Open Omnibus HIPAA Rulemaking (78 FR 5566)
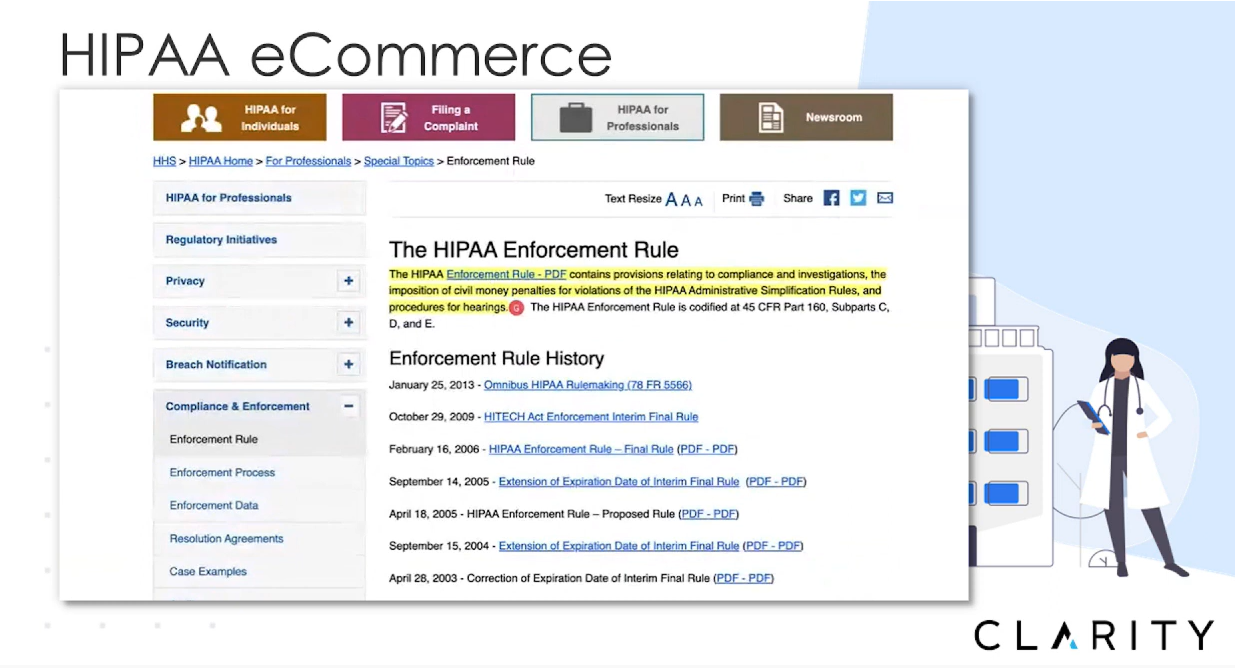Viewport: 1235px width, 668px height. pos(588,385)
